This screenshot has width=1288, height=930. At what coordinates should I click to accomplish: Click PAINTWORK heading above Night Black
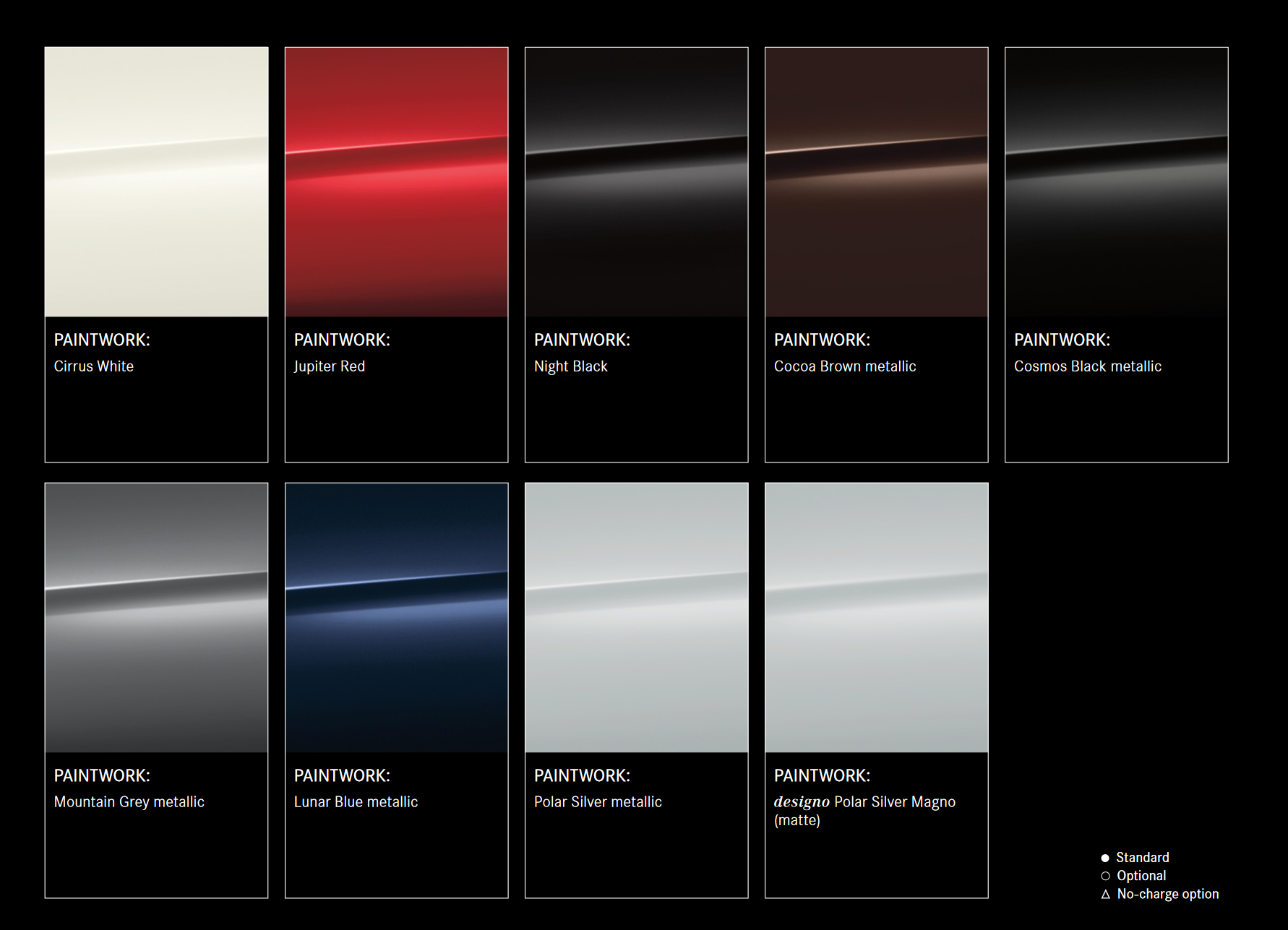point(582,340)
